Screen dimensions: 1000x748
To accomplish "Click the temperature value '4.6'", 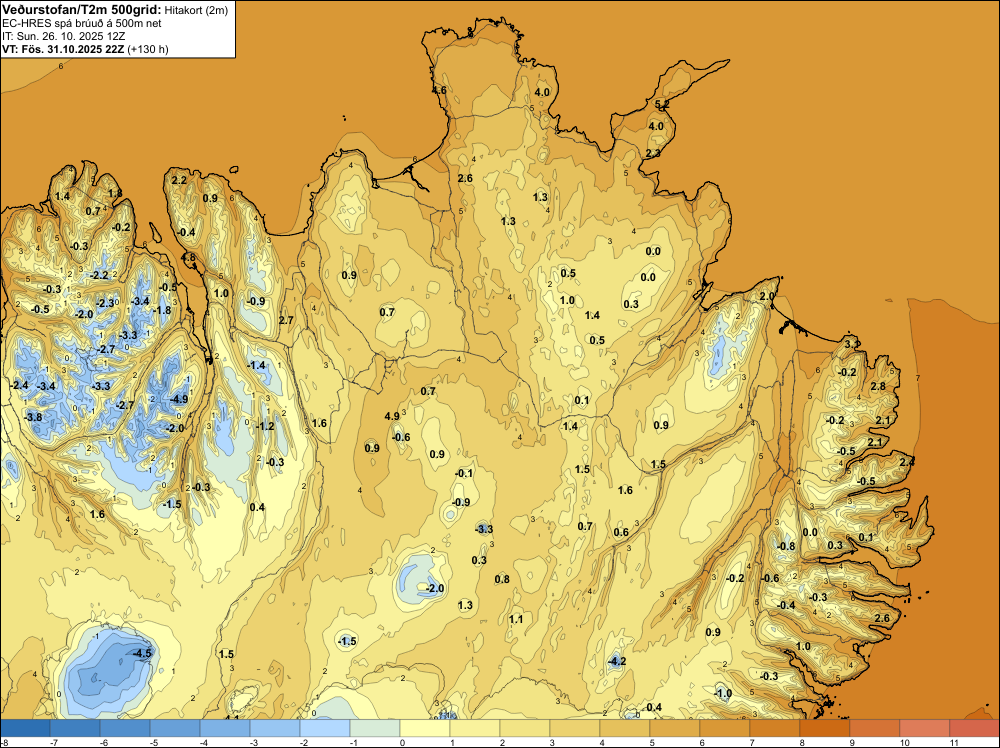I will tap(439, 90).
